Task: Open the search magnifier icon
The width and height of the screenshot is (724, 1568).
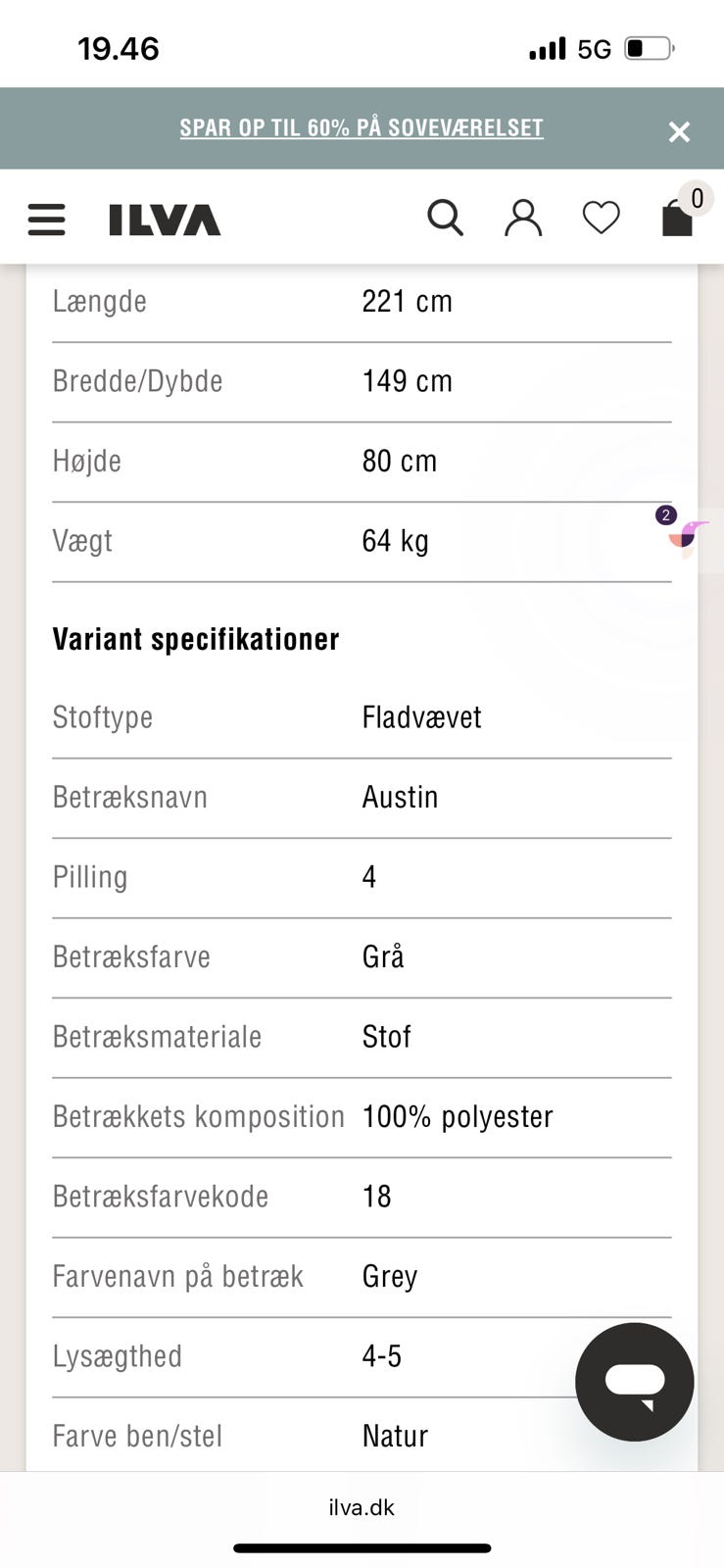Action: 445,218
